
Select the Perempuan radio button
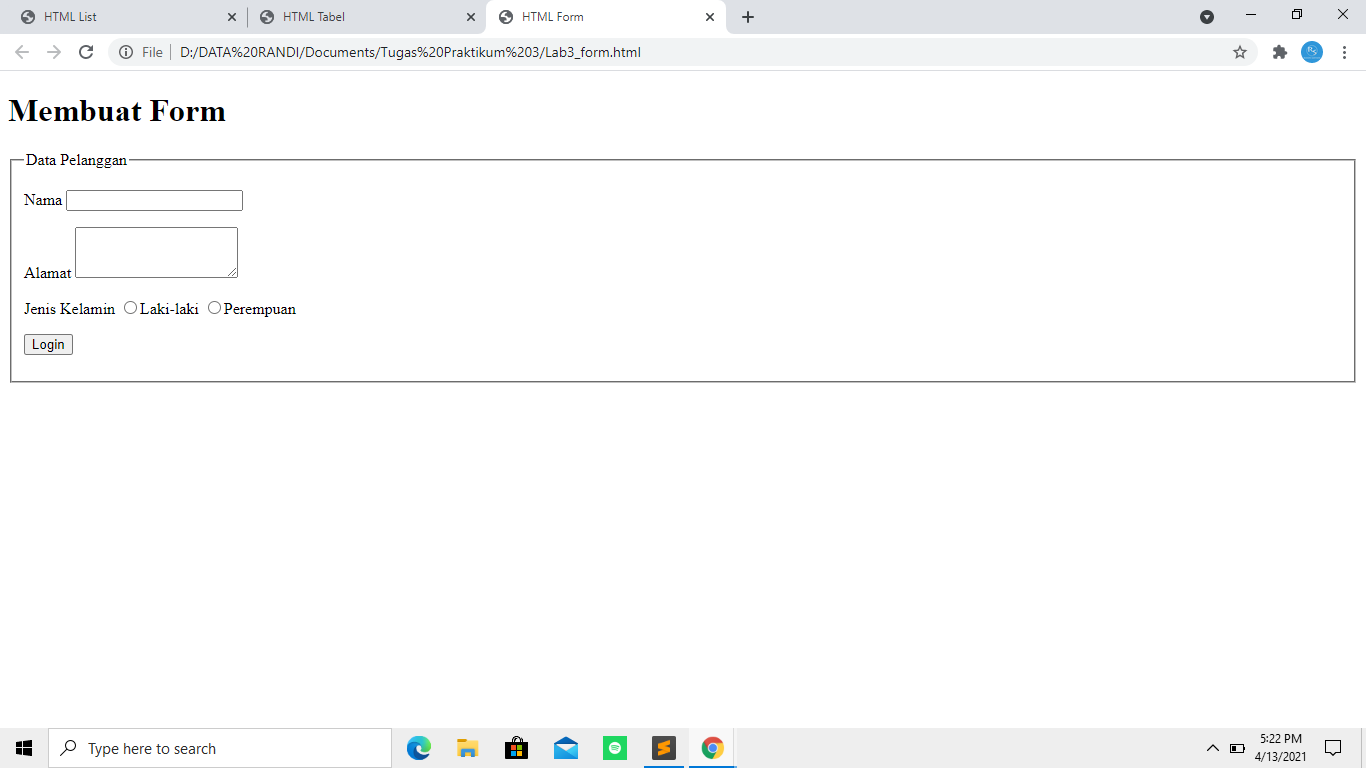click(x=214, y=308)
